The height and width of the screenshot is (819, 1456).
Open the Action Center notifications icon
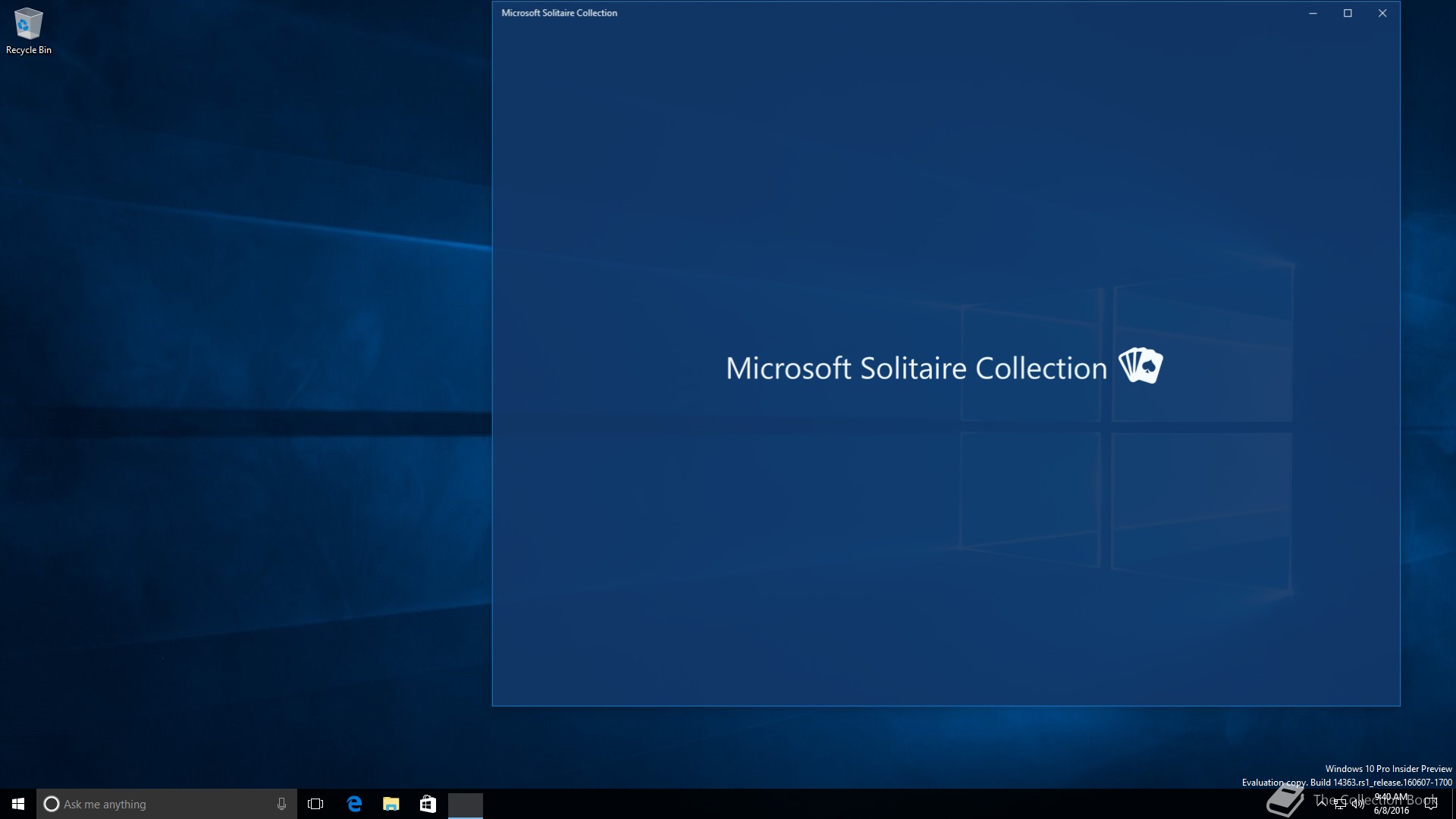pyautogui.click(x=1431, y=804)
